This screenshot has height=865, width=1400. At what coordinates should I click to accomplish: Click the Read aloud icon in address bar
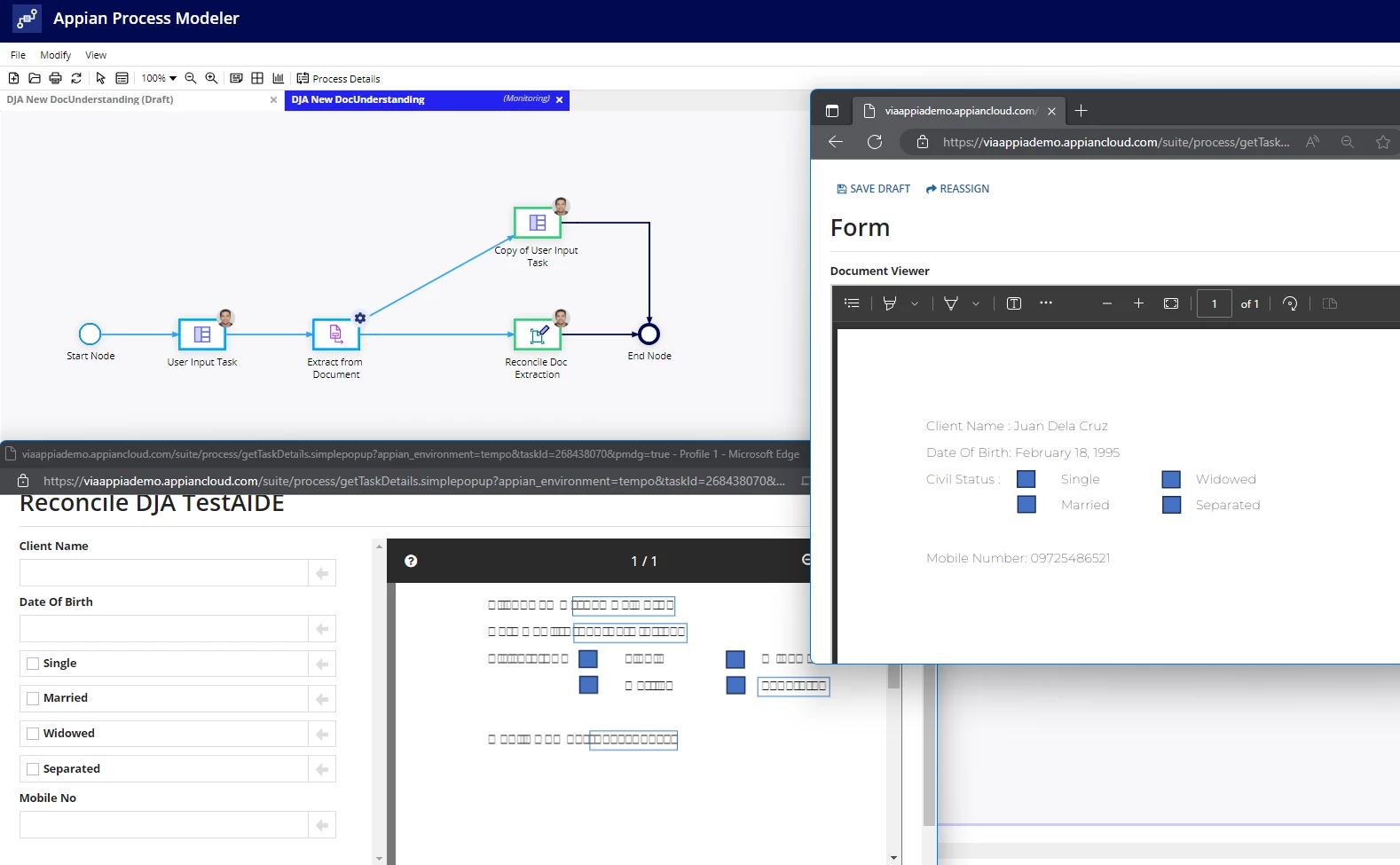click(1313, 142)
